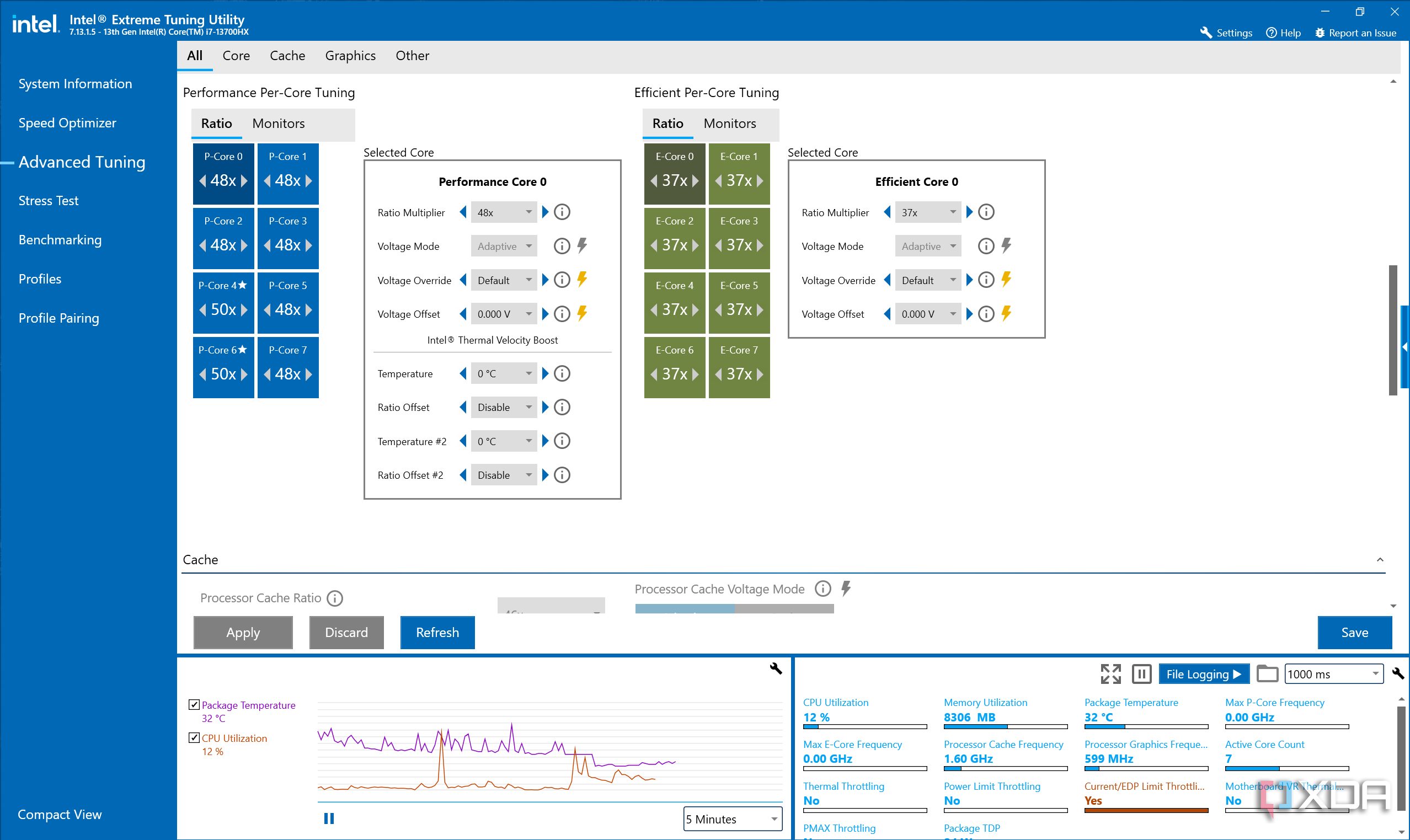This screenshot has width=1410, height=840.
Task: Click the Settings wrench icon in header
Action: coord(1206,33)
